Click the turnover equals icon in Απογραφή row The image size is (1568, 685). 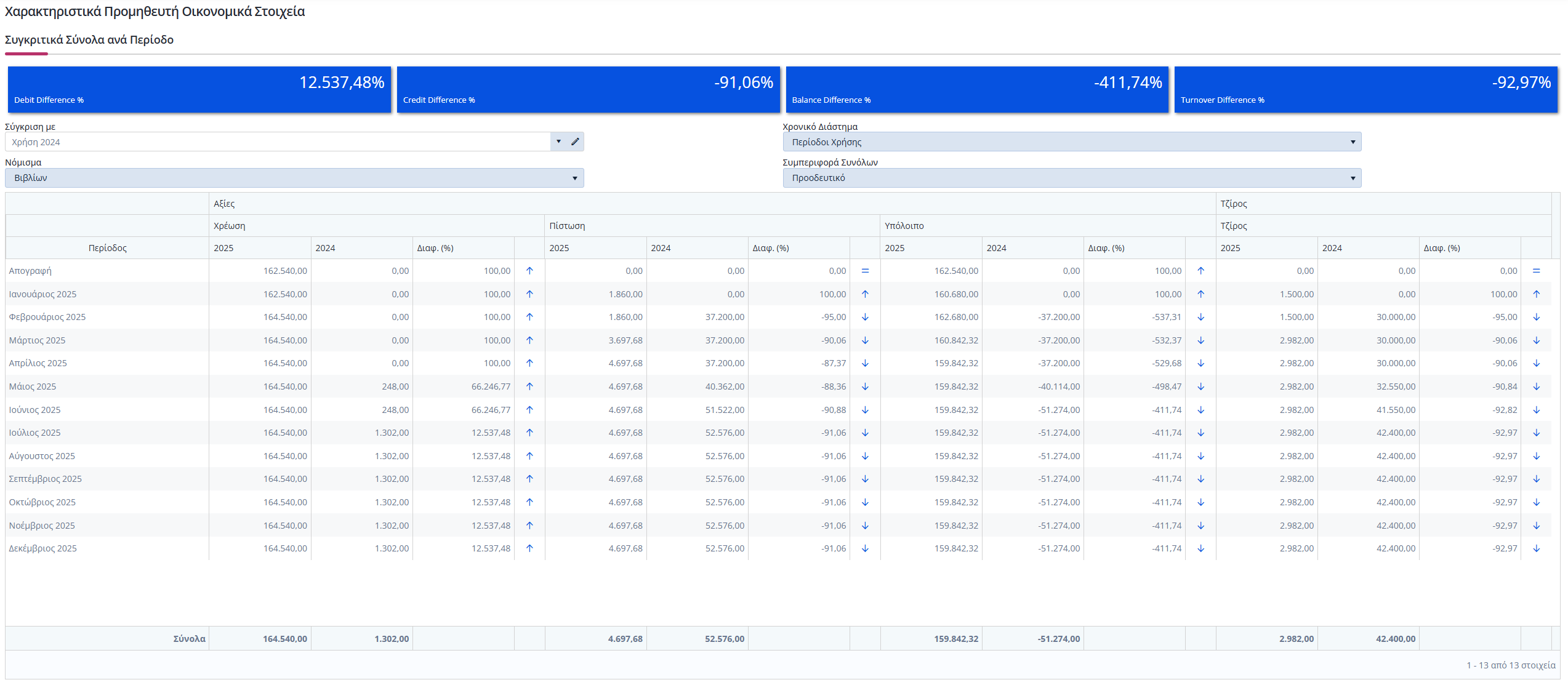click(1536, 271)
